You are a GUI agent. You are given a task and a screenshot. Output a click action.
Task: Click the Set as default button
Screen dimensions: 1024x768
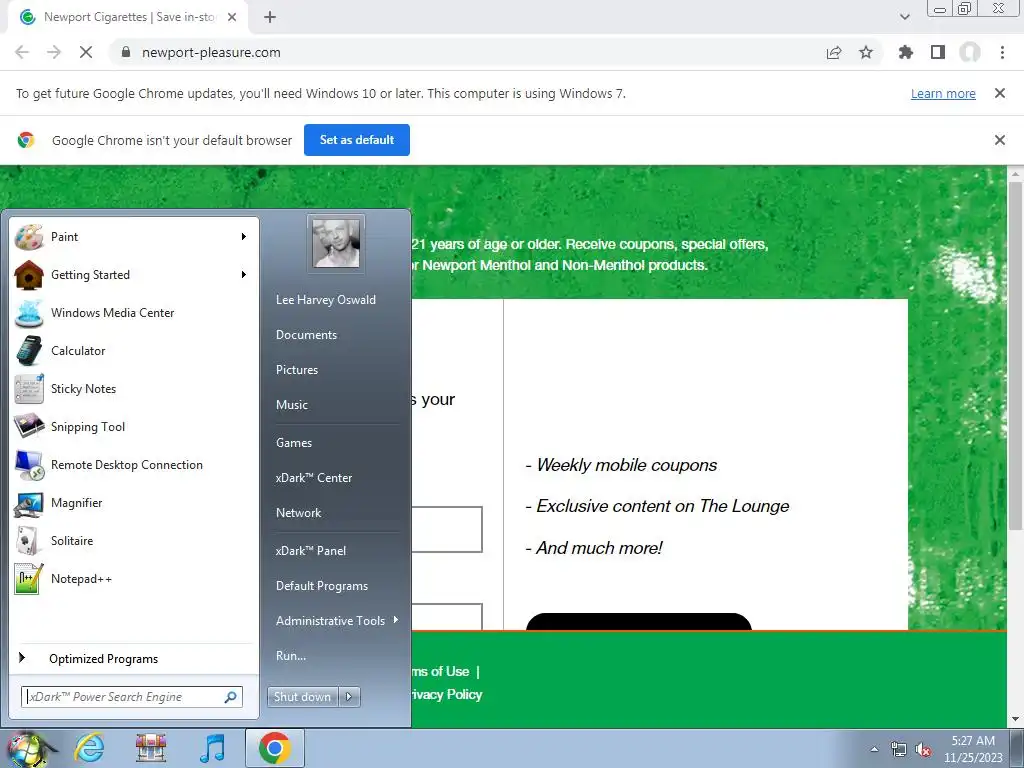point(357,140)
